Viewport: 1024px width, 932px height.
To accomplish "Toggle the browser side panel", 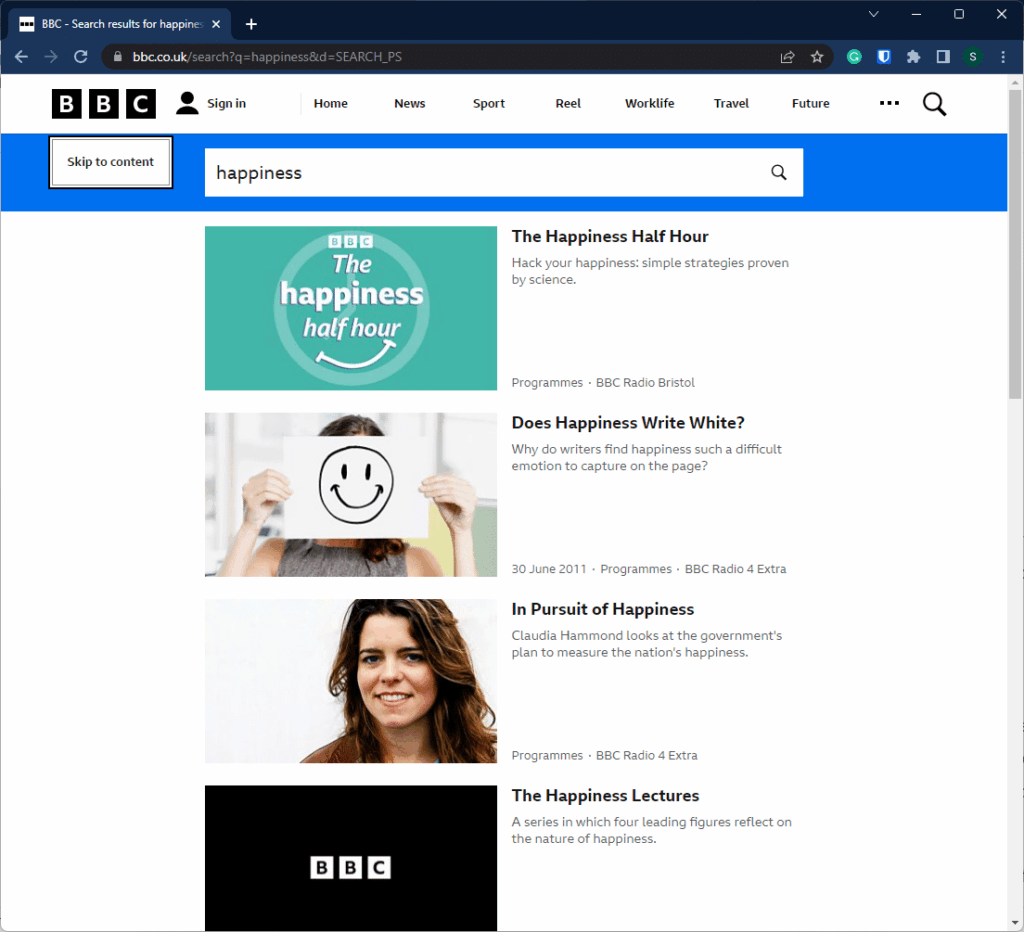I will point(943,57).
